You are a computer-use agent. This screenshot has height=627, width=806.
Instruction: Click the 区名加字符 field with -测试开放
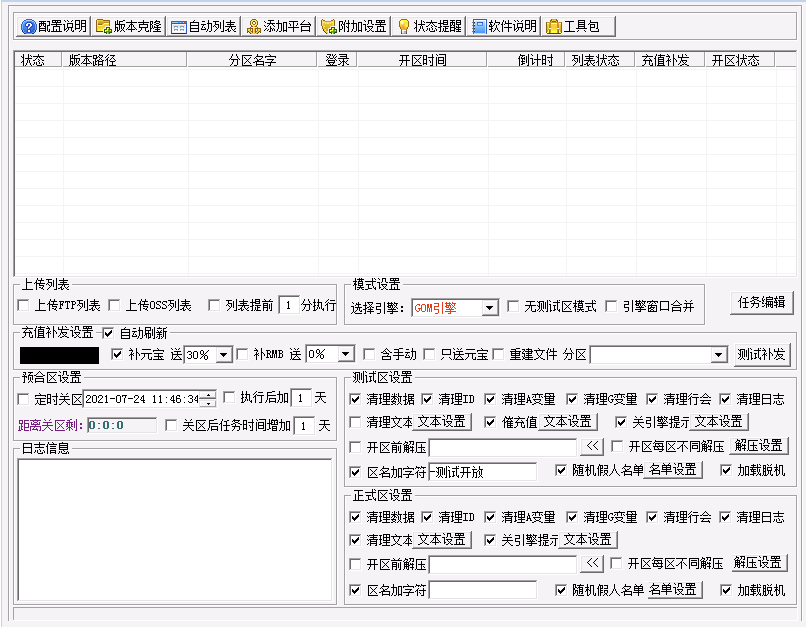[482, 472]
